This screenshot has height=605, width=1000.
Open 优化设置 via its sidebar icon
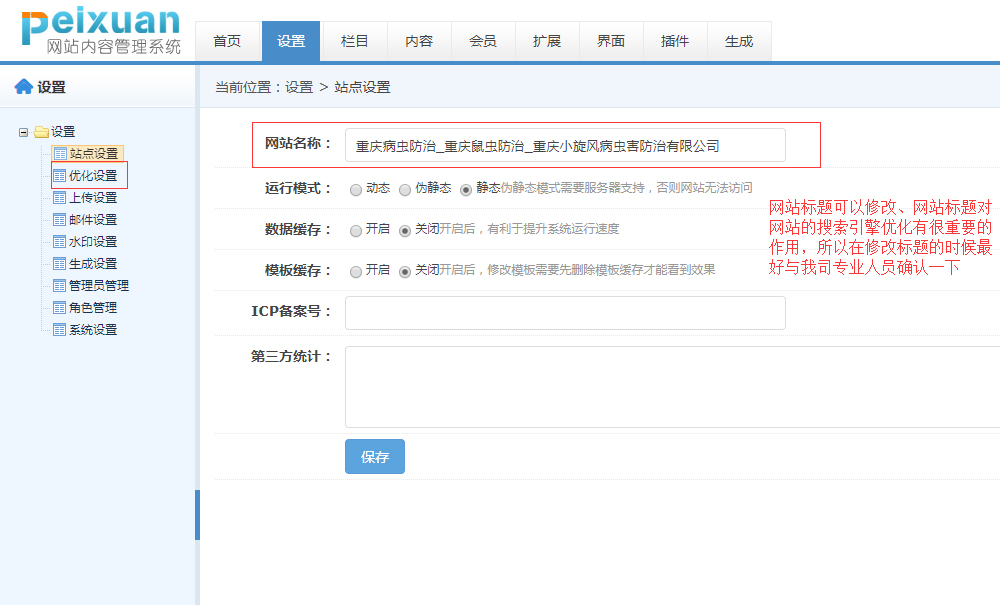60,175
